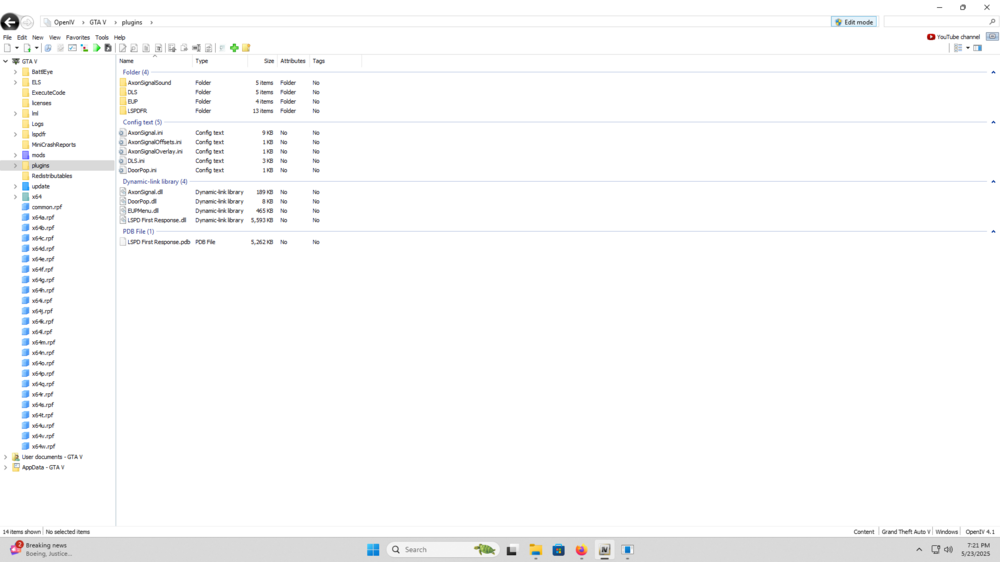Image resolution: width=1000 pixels, height=562 pixels.
Task: Expand the mods tree node
Action: coord(15,155)
